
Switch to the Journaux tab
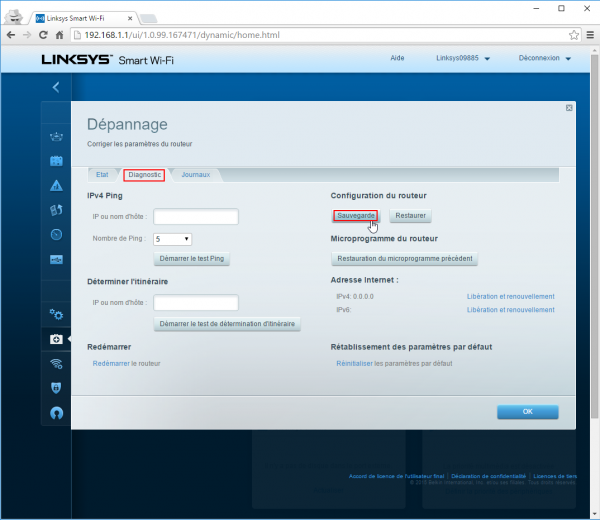(x=195, y=175)
